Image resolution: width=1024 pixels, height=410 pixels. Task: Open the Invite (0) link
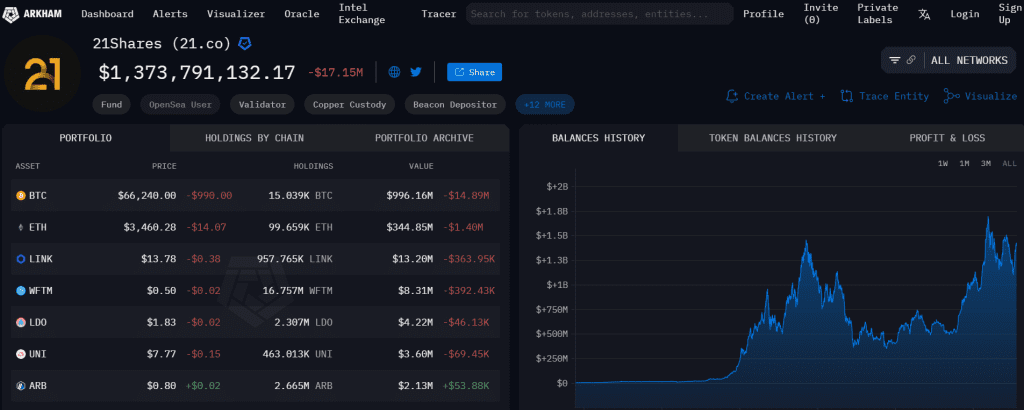(x=821, y=14)
